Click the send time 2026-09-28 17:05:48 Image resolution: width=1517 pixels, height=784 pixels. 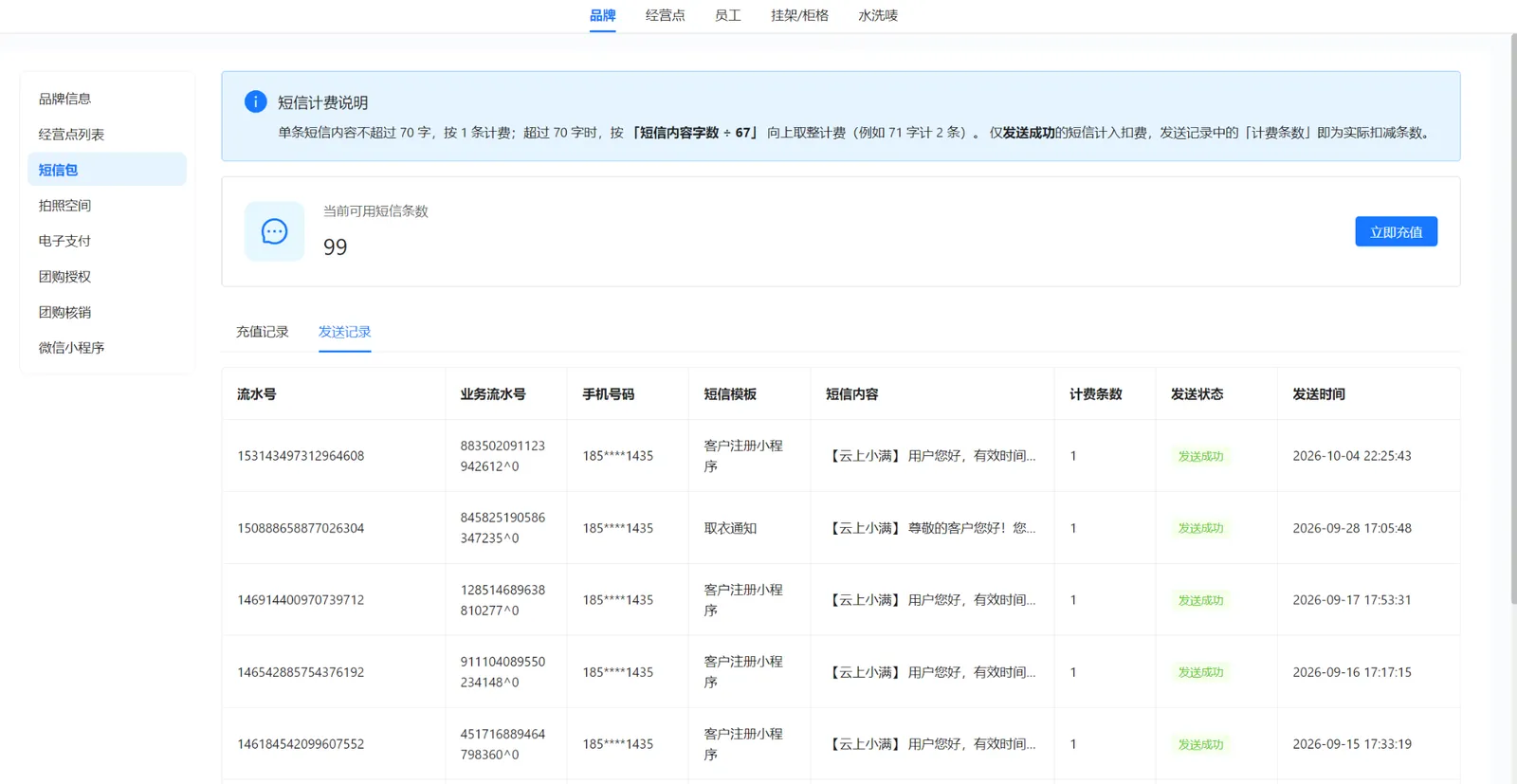coord(1352,528)
